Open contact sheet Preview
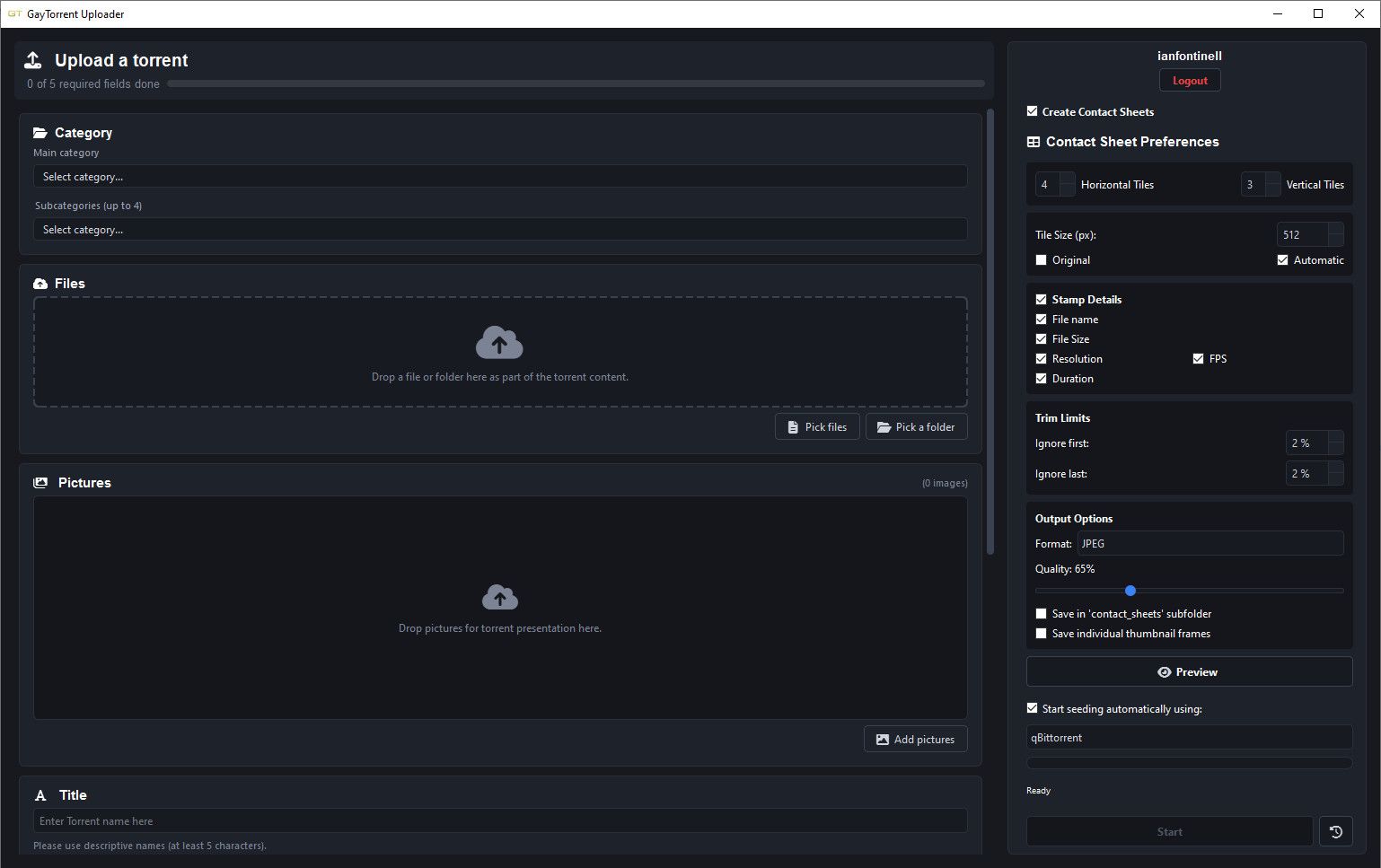Viewport: 1381px width, 868px height. (x=1190, y=672)
